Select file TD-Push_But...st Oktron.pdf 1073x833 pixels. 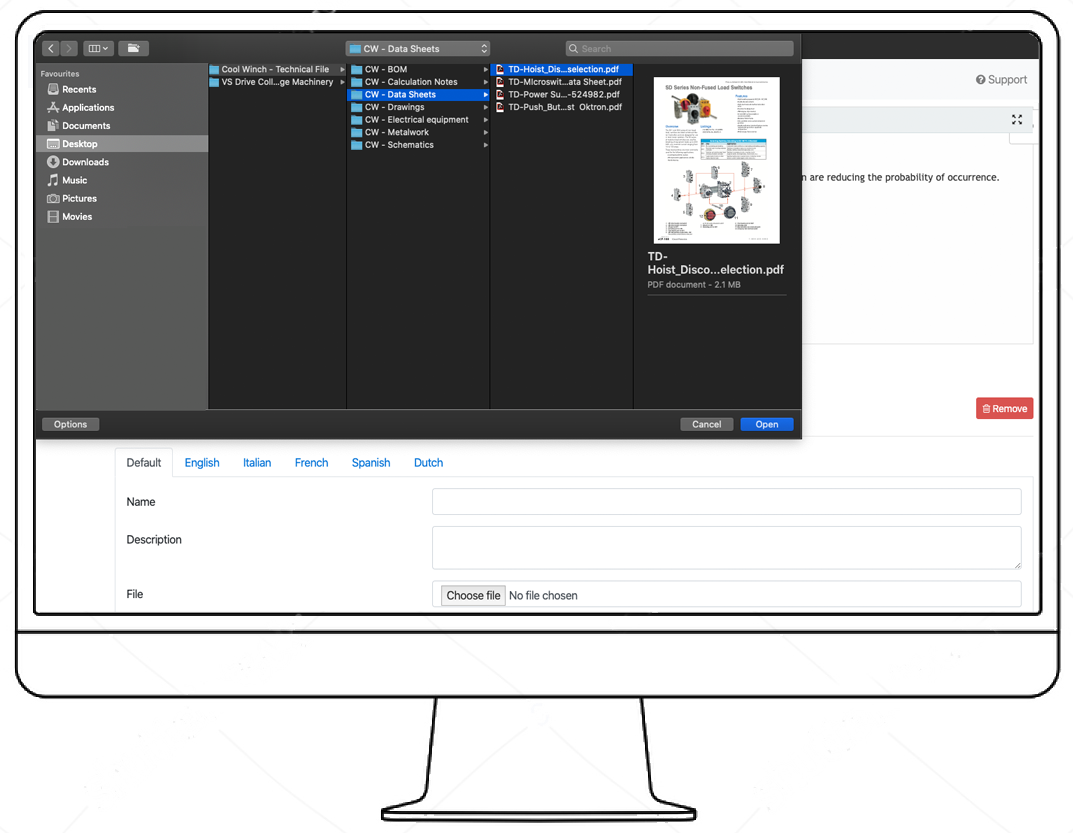pyautogui.click(x=562, y=107)
